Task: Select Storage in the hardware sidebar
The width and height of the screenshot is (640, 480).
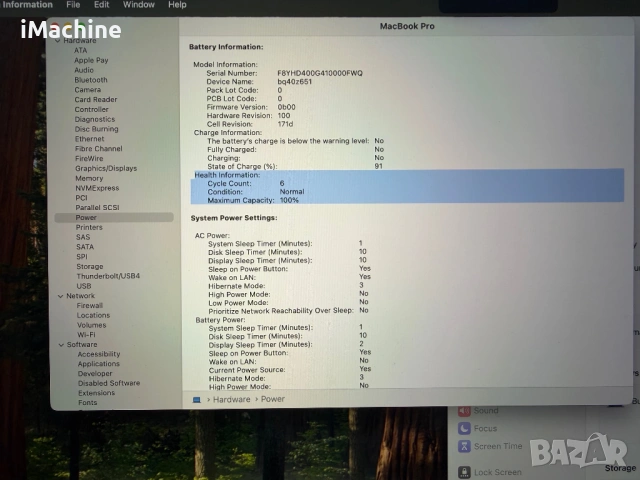Action: point(89,267)
